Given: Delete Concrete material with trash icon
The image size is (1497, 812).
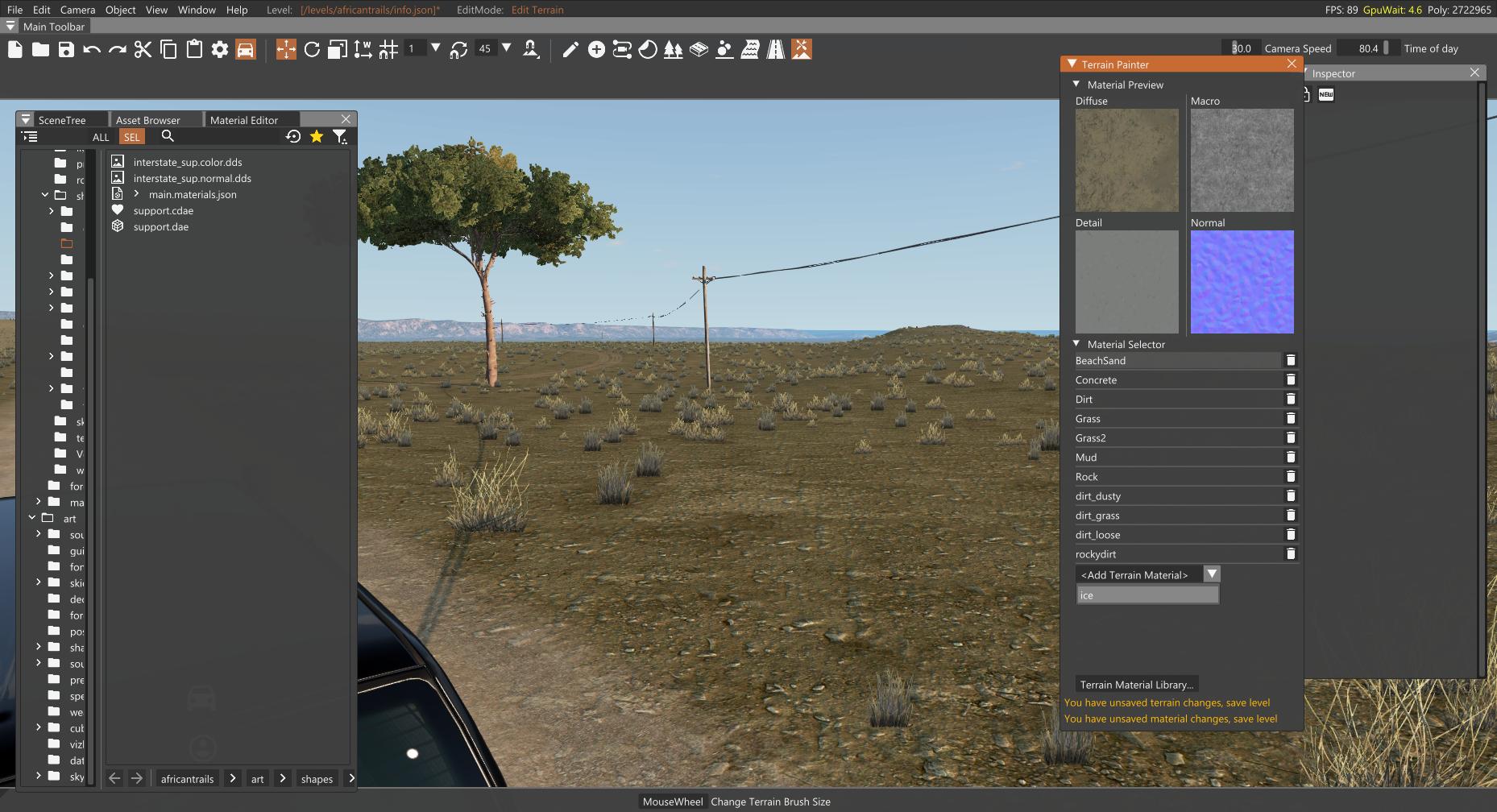Looking at the screenshot, I should click(1291, 379).
